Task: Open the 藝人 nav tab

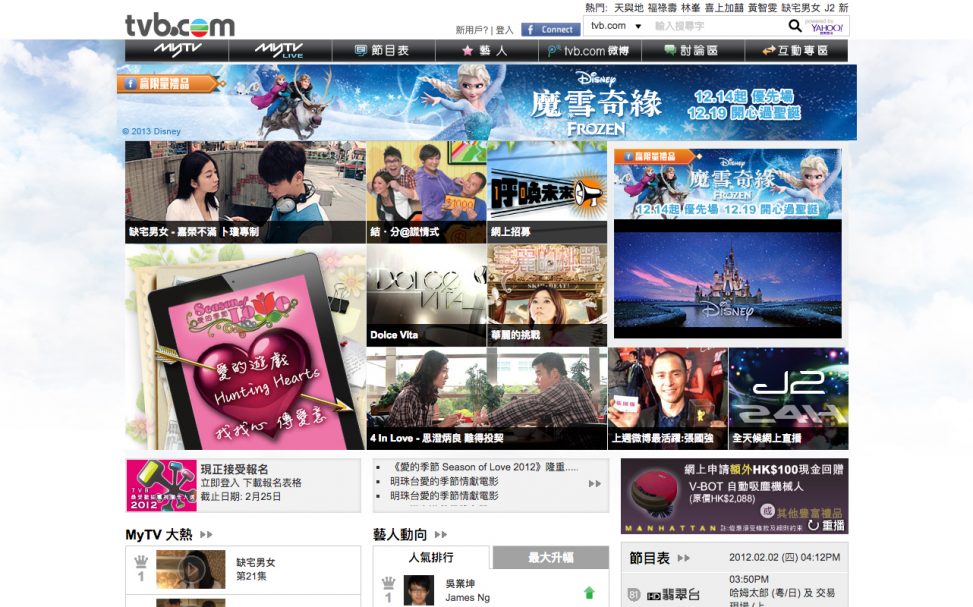Action: tap(486, 50)
